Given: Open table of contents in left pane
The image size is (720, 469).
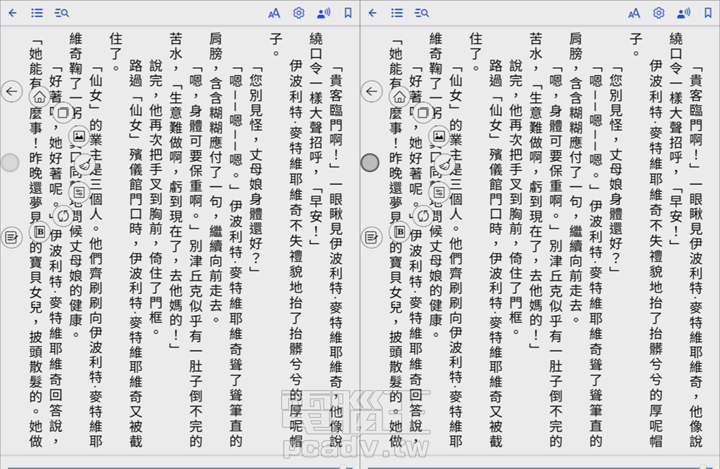Looking at the screenshot, I should click(x=37, y=13).
